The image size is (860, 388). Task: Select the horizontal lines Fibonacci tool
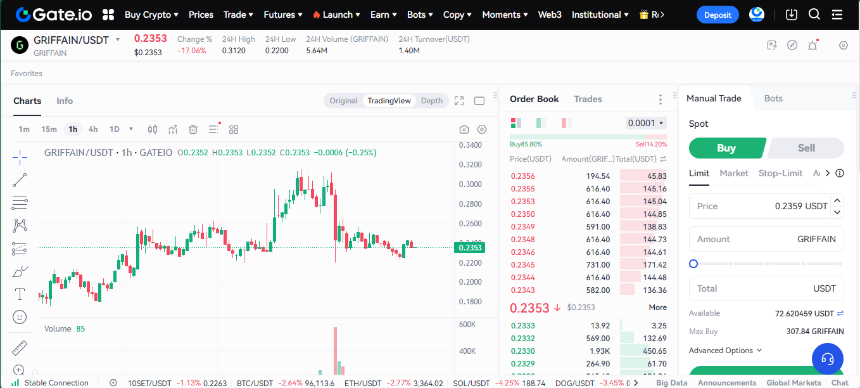point(20,203)
